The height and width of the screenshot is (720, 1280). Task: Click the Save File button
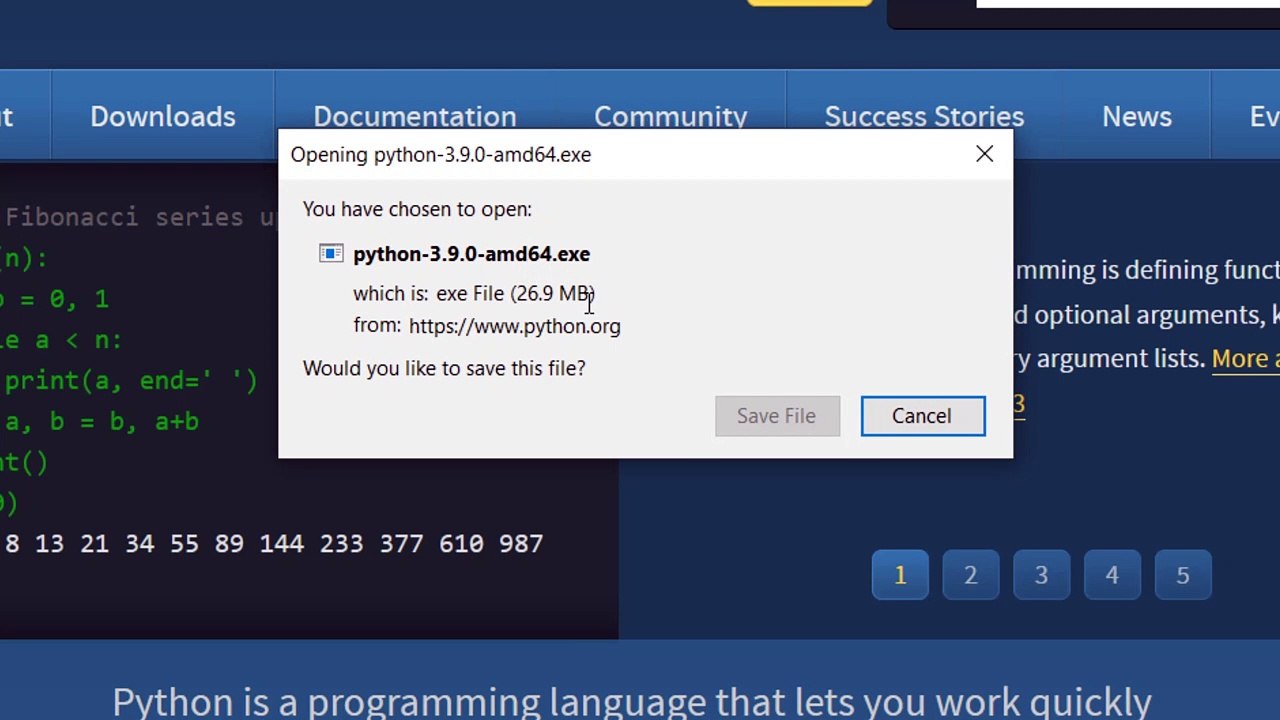click(777, 416)
